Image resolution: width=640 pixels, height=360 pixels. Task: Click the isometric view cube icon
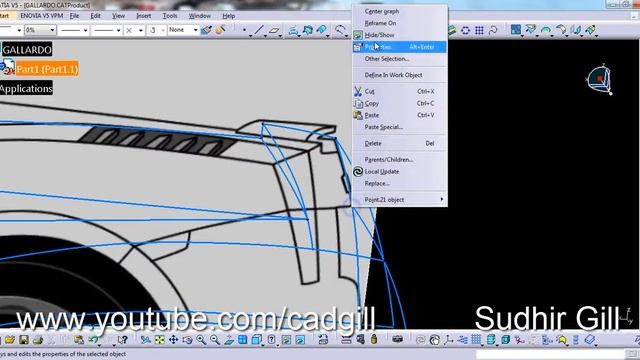(257, 340)
